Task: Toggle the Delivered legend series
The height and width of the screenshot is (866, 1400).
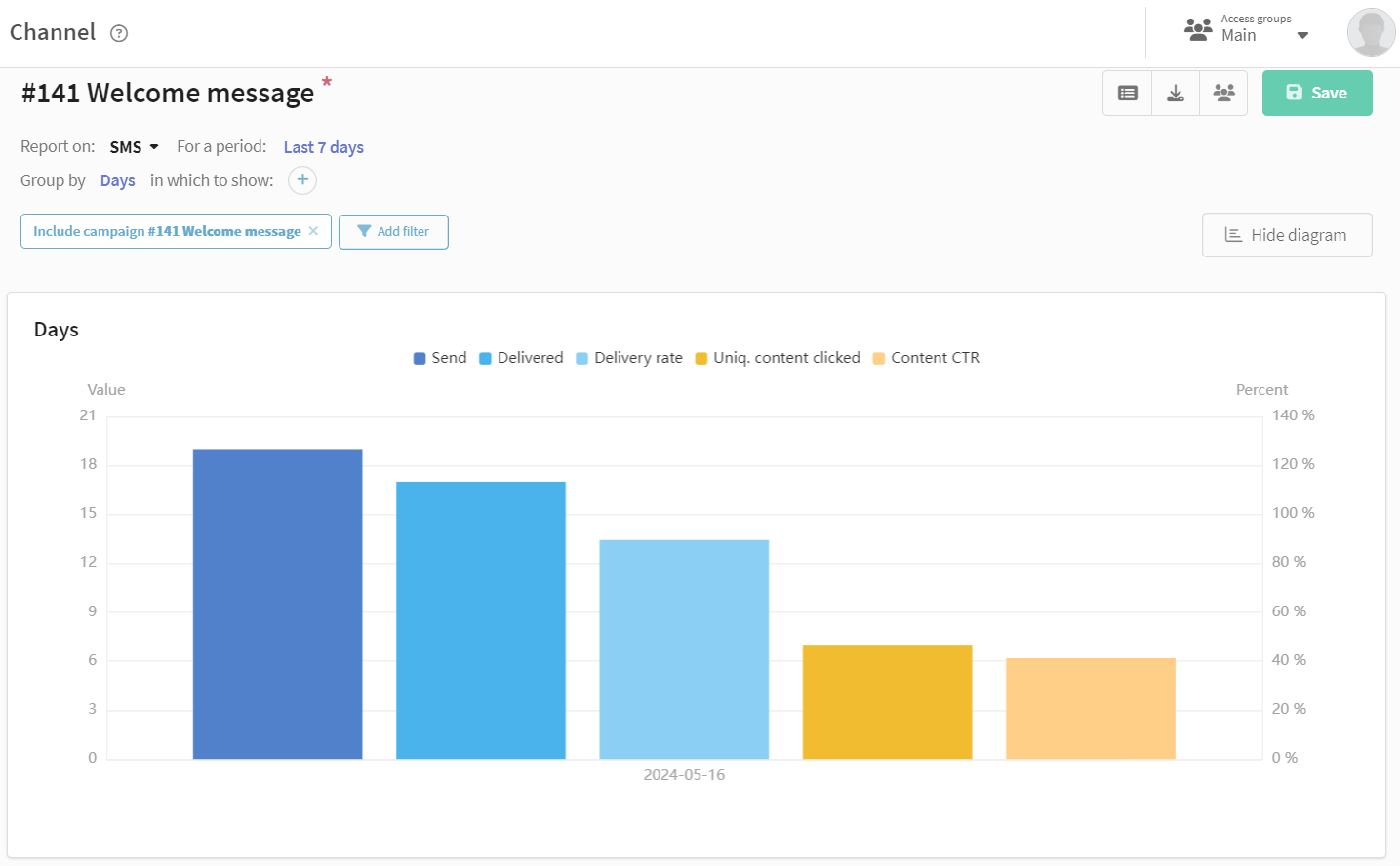Action: pyautogui.click(x=521, y=358)
